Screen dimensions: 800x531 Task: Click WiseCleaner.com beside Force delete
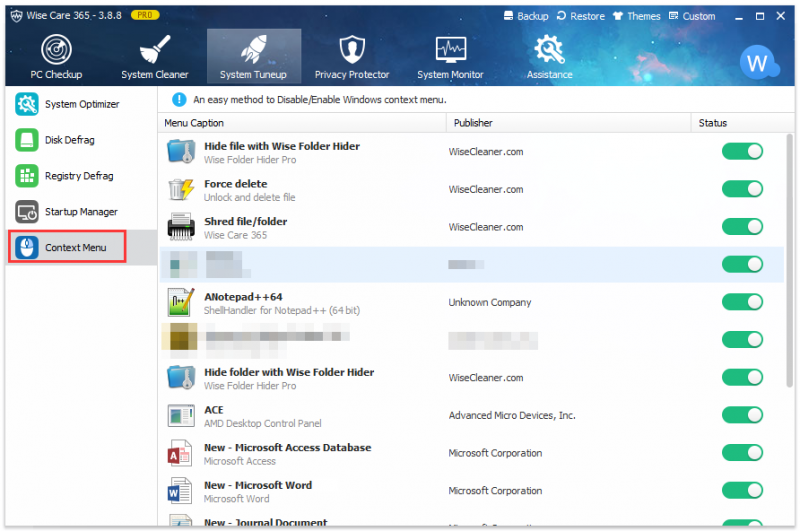(486, 189)
